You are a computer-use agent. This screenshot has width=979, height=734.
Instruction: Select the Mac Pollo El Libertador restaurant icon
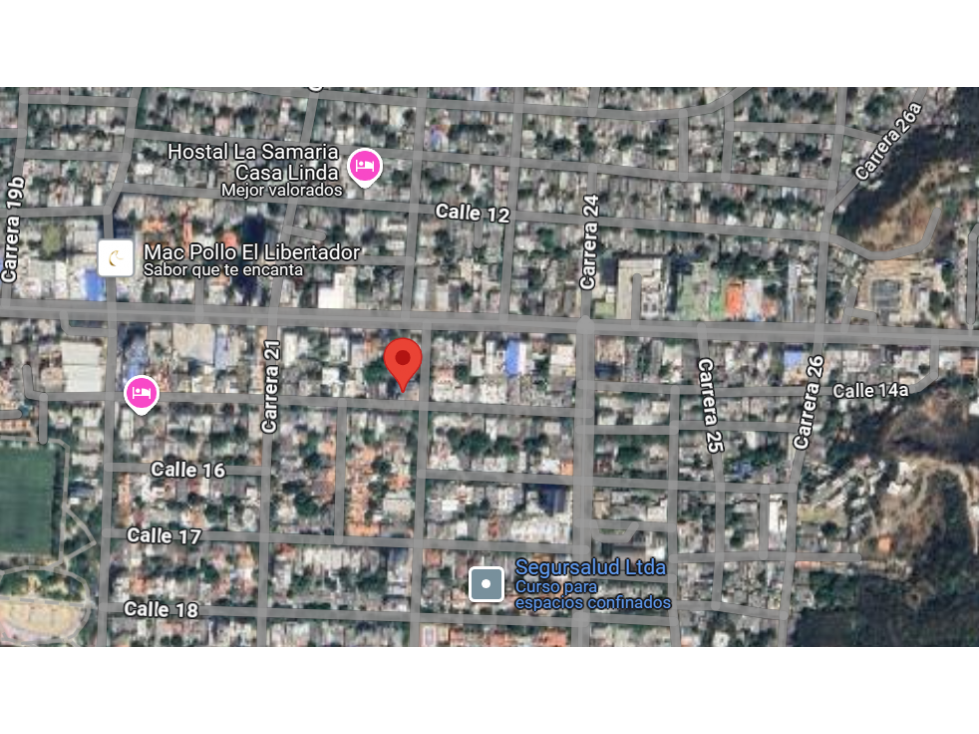point(116,258)
